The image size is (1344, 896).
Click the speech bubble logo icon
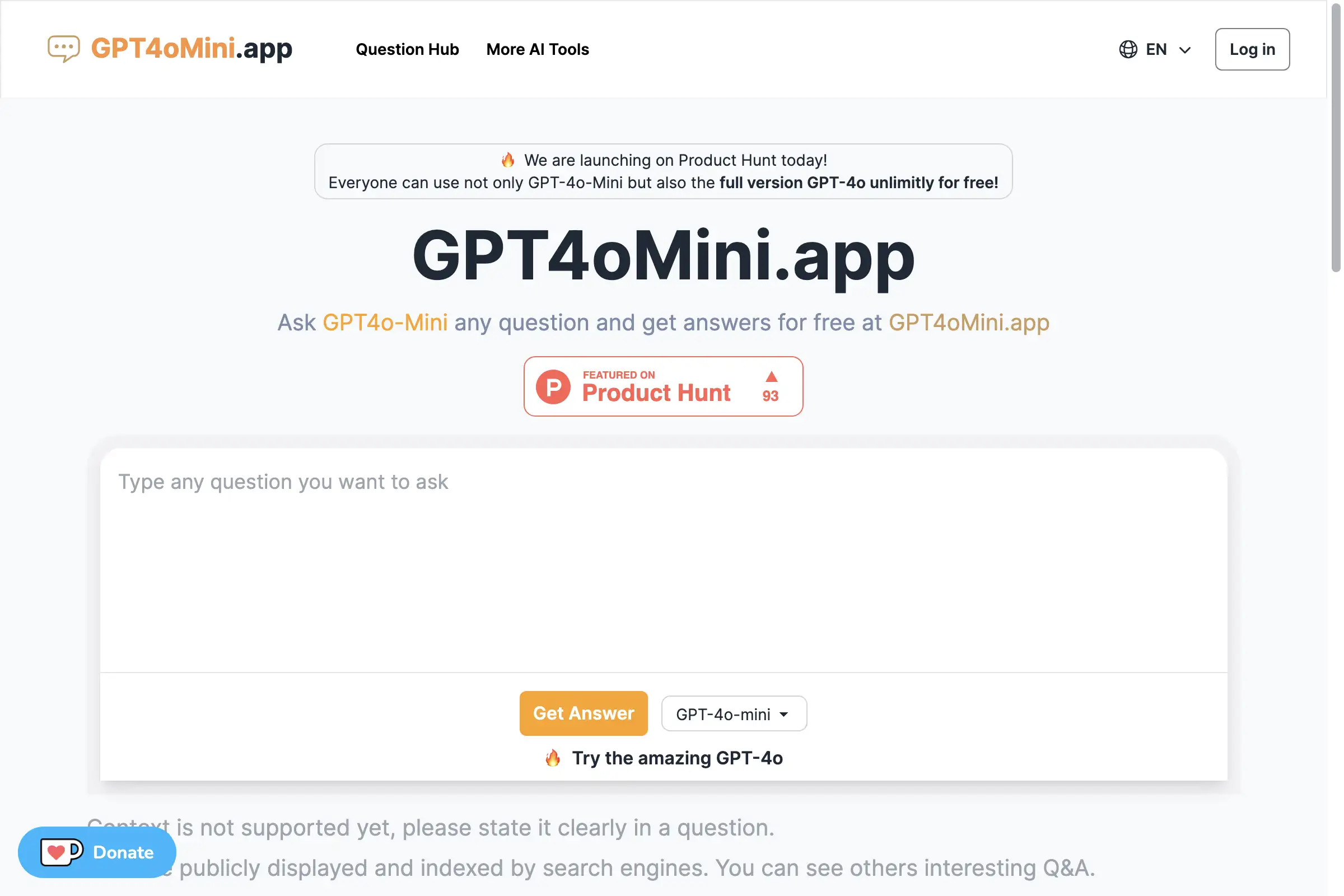click(63, 49)
